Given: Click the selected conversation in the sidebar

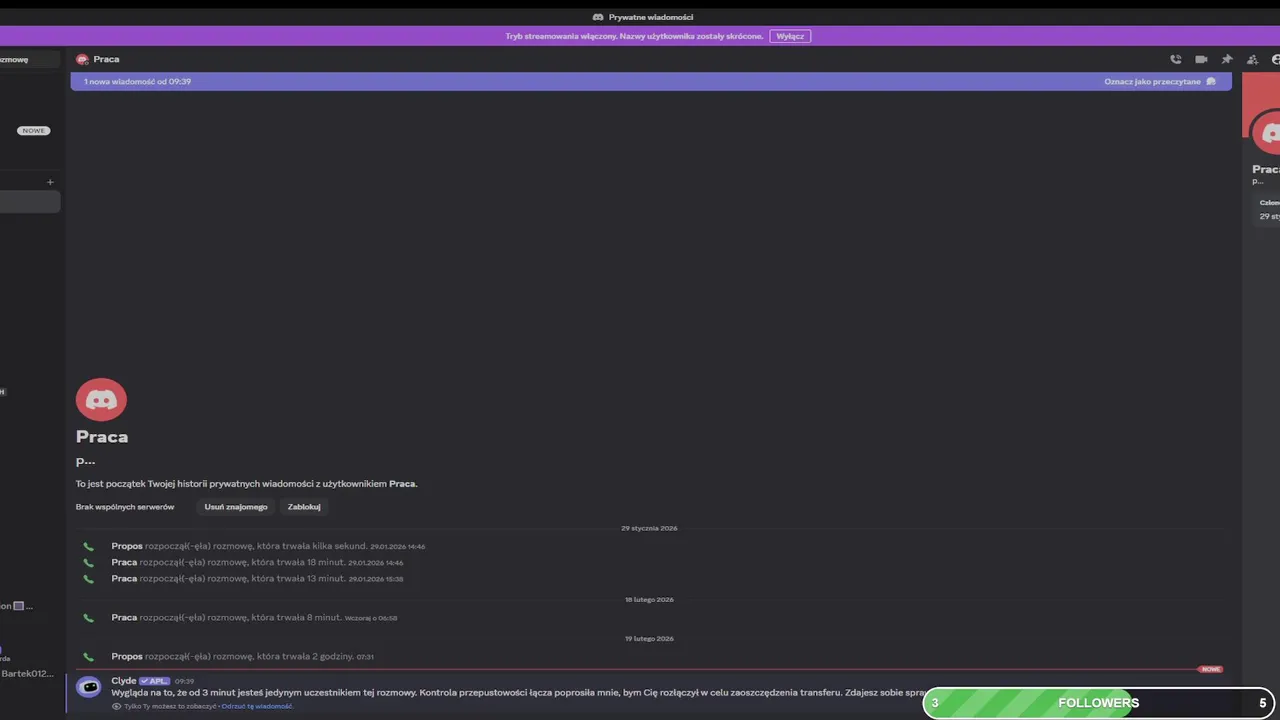Looking at the screenshot, I should 30,201.
